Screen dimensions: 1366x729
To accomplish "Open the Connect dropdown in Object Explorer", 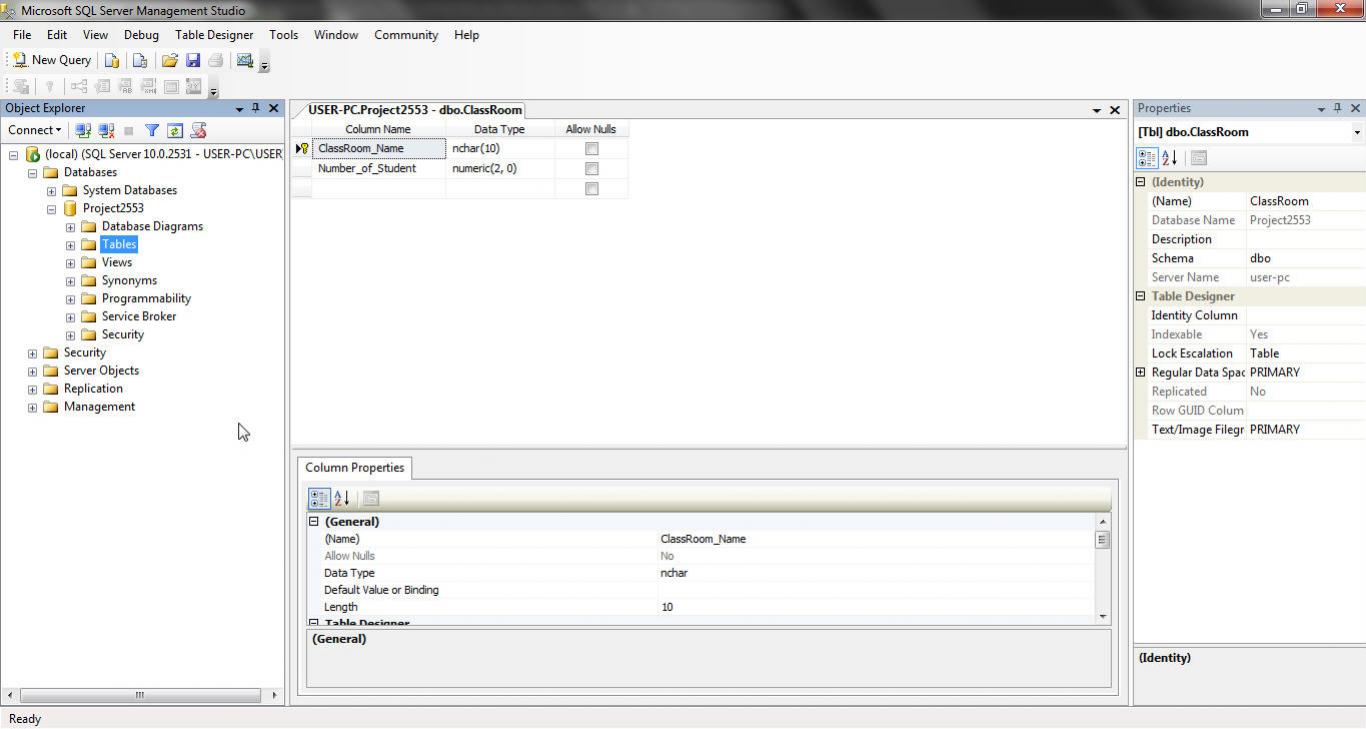I will point(35,130).
